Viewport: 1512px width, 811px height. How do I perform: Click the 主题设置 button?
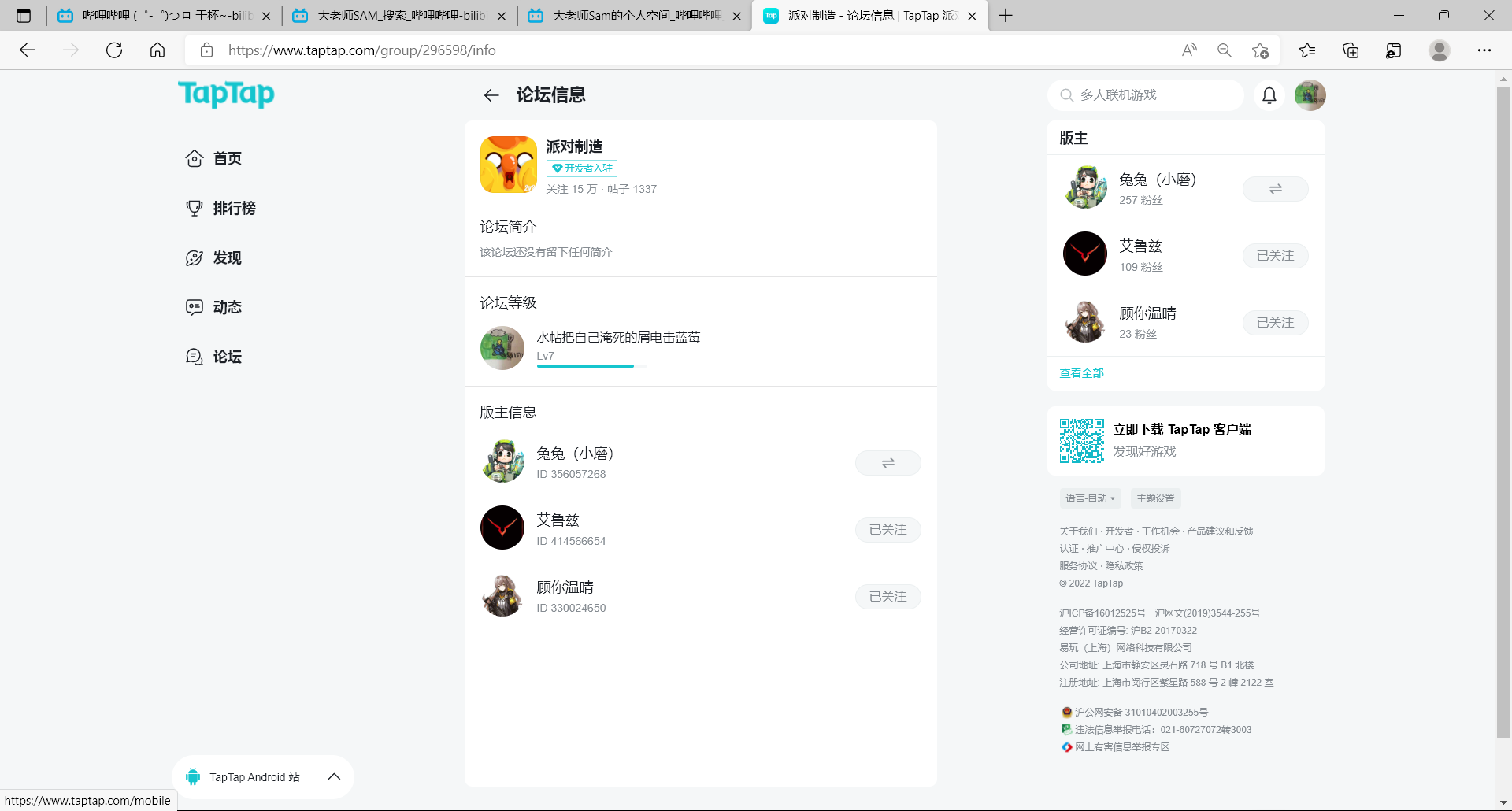pos(1155,498)
